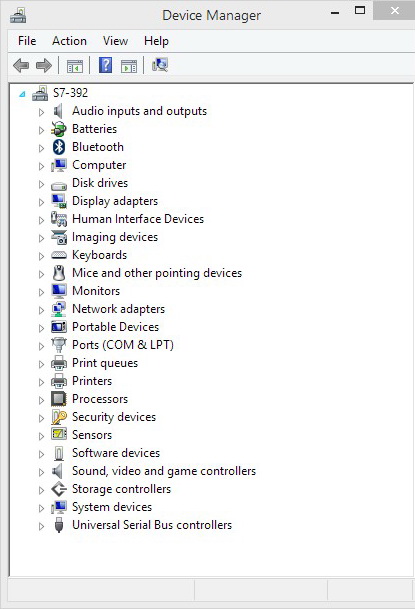This screenshot has height=609, width=415.
Task: Open the blue question mark Help icon
Action: pos(106,65)
